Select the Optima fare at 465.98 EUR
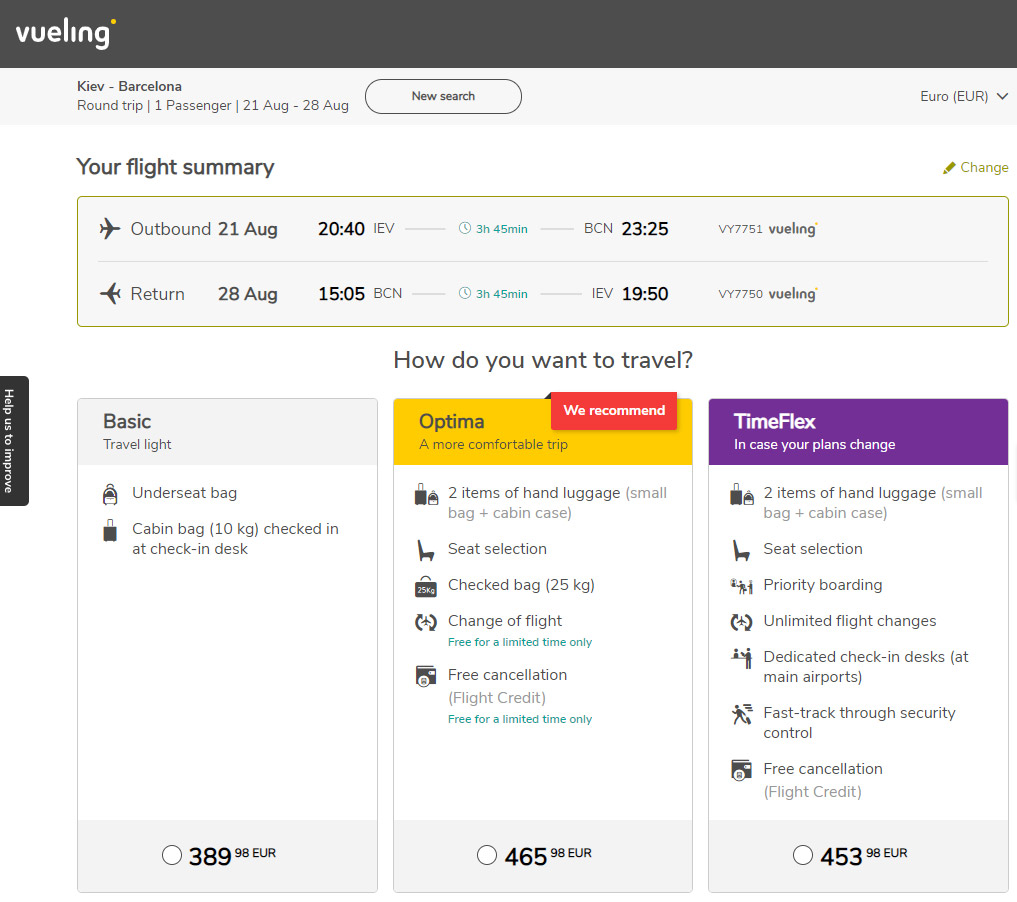1017x902 pixels. (487, 855)
